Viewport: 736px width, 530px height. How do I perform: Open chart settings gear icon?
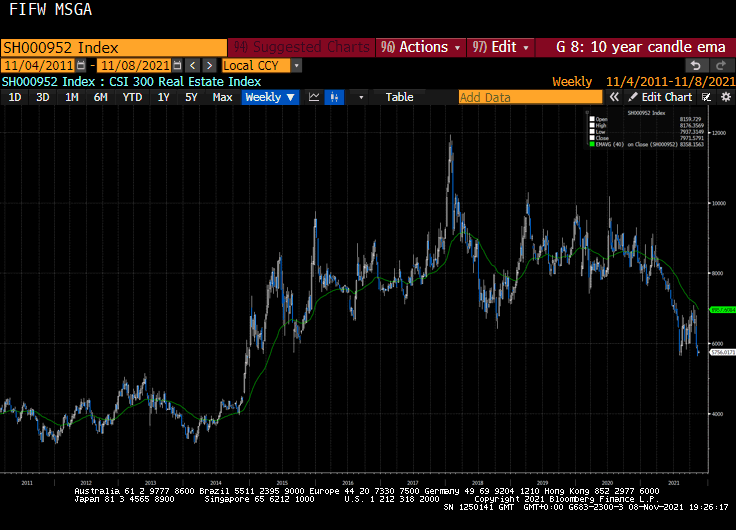coord(726,97)
